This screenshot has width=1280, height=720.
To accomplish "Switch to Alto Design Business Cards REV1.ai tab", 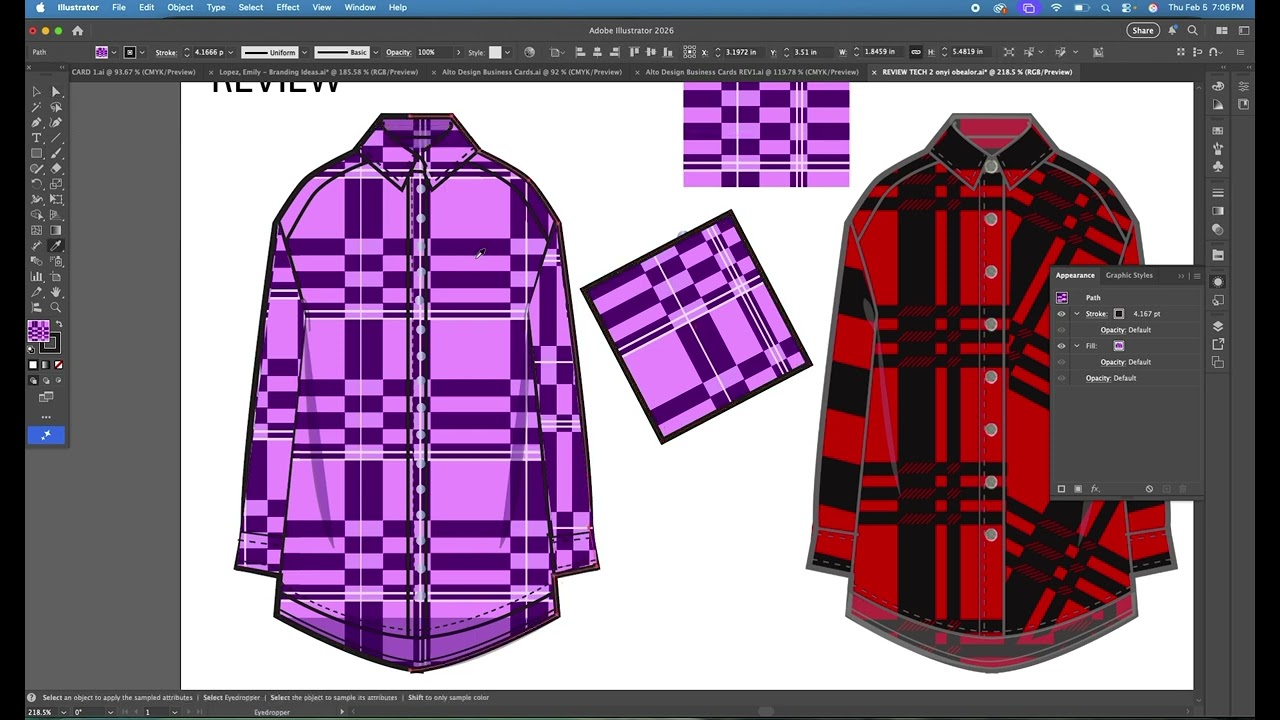I will (x=752, y=72).
